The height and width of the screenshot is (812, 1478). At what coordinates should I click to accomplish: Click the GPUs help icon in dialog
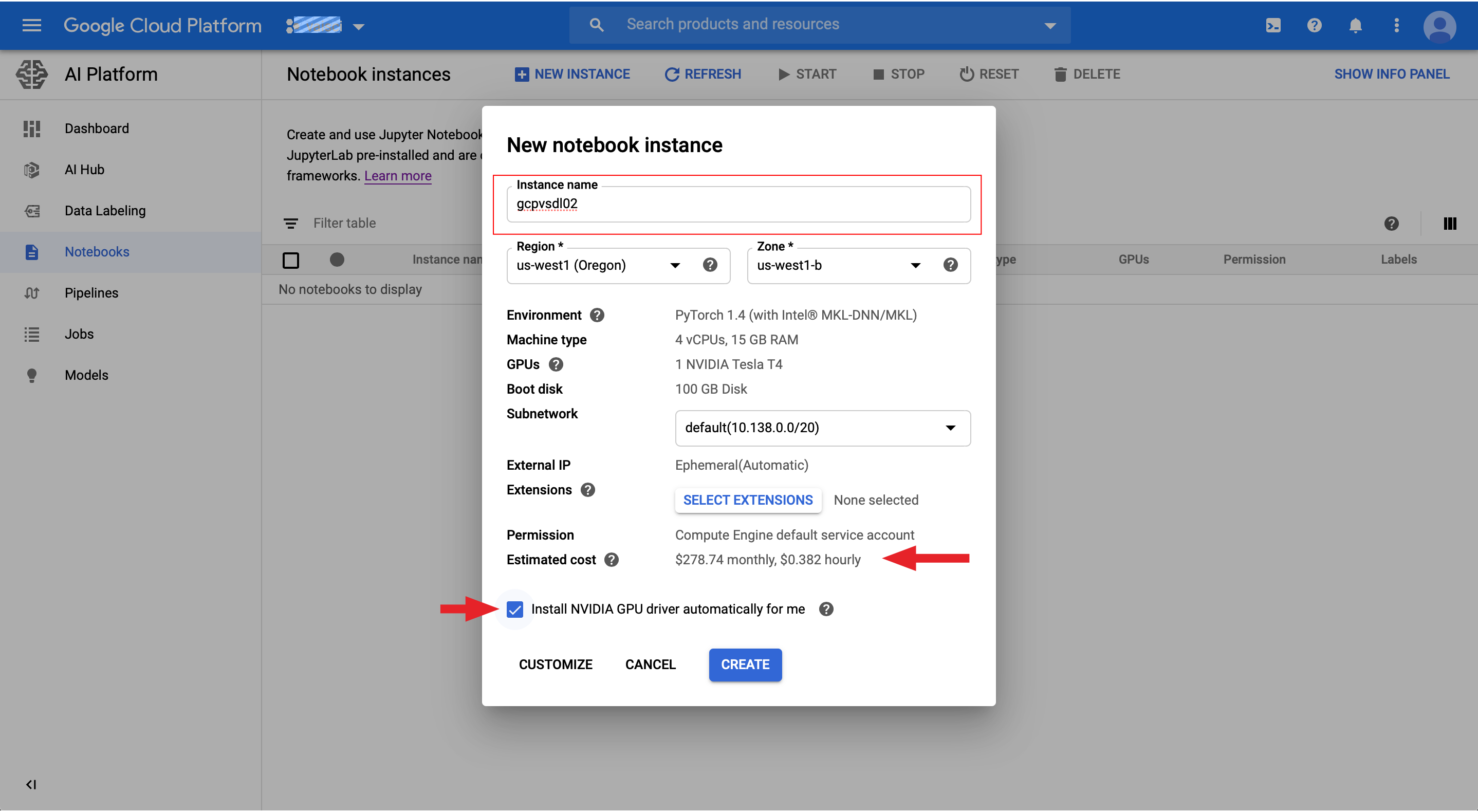(x=556, y=364)
